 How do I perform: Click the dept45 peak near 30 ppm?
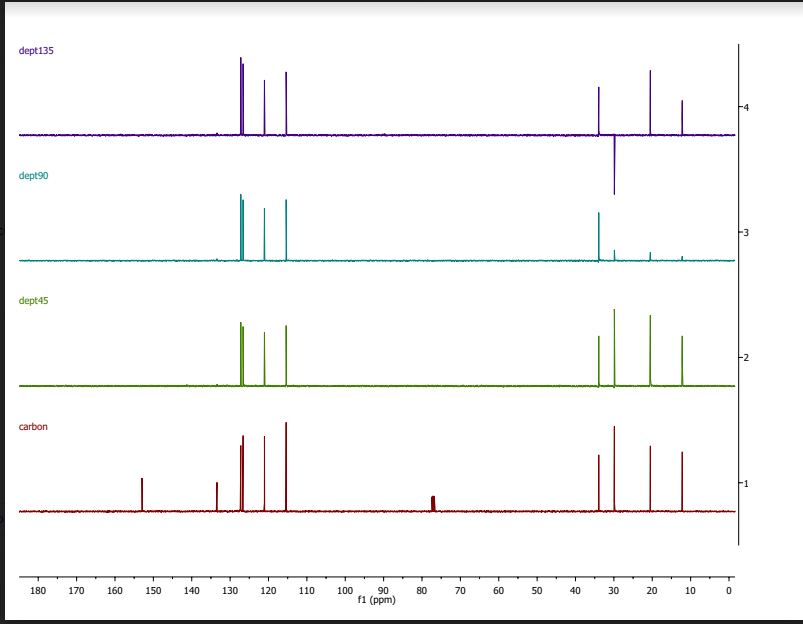coord(615,347)
